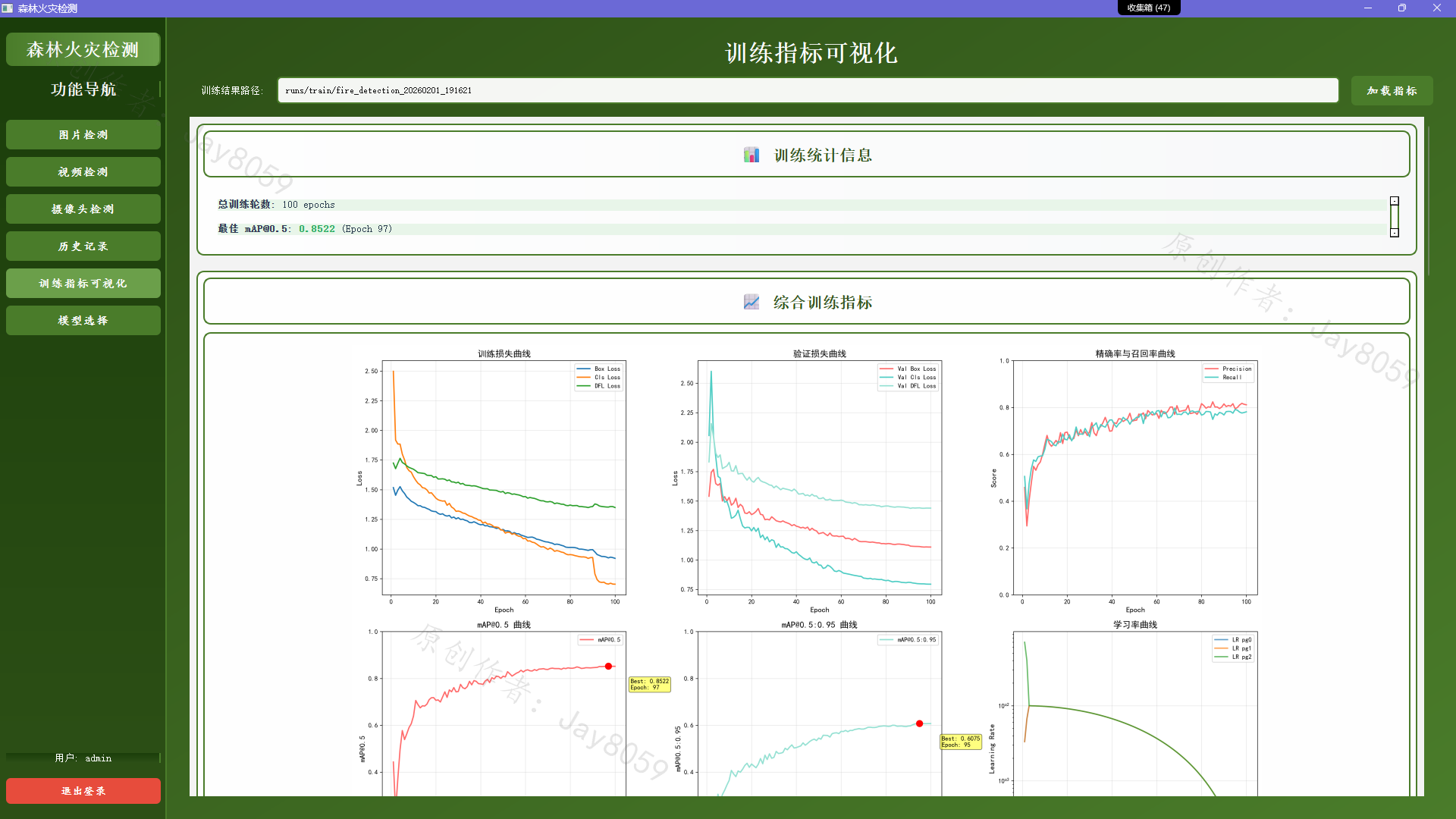Click the 精确率与召回率曲线 chart
This screenshot has height=819, width=1456.
1135,478
